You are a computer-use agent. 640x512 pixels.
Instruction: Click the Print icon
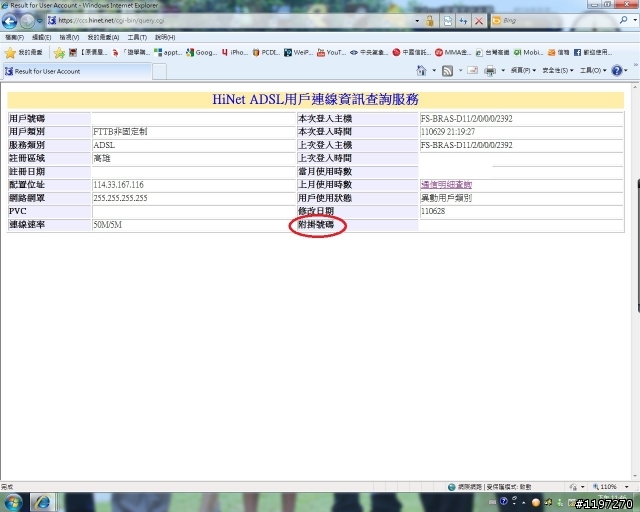click(x=490, y=71)
